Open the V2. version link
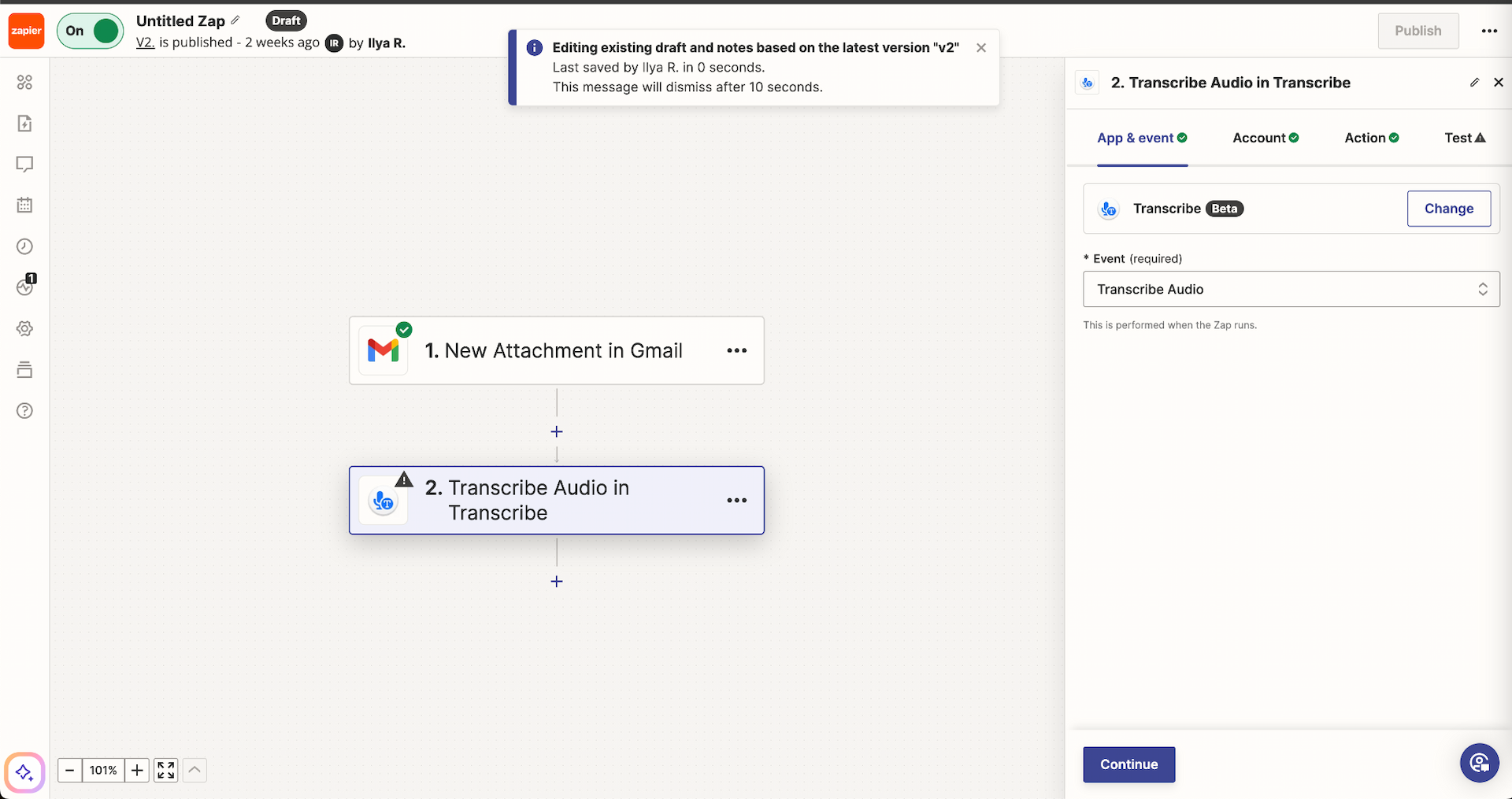1512x799 pixels. click(x=145, y=43)
